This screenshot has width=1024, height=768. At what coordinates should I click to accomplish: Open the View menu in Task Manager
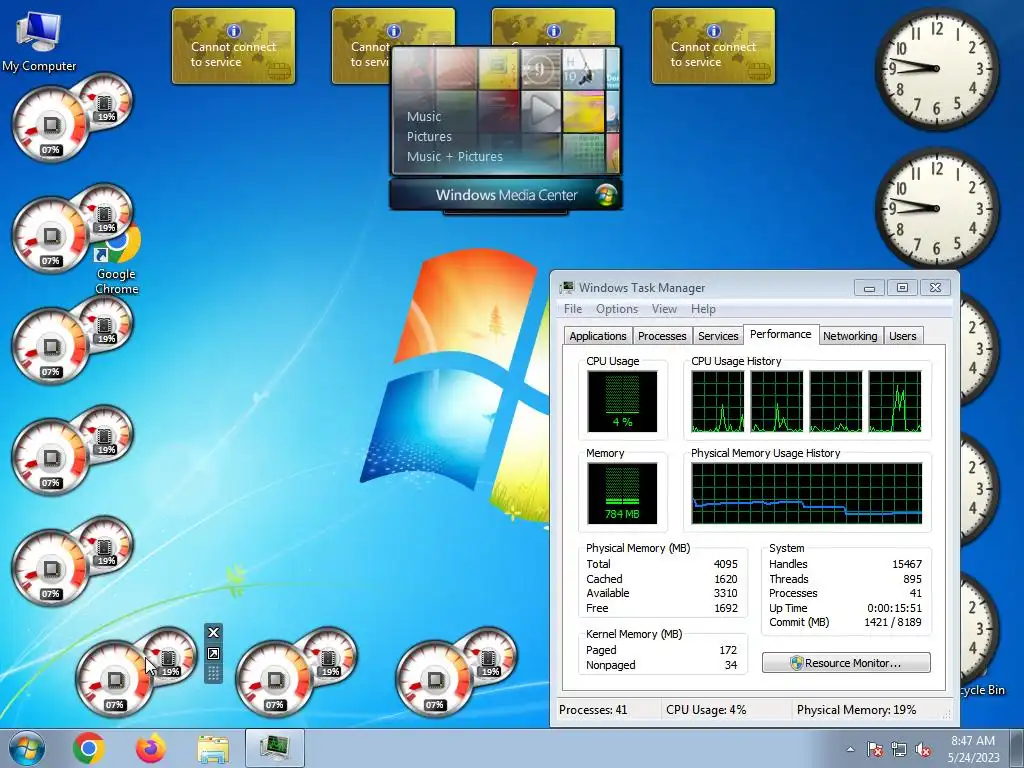pyautogui.click(x=664, y=309)
